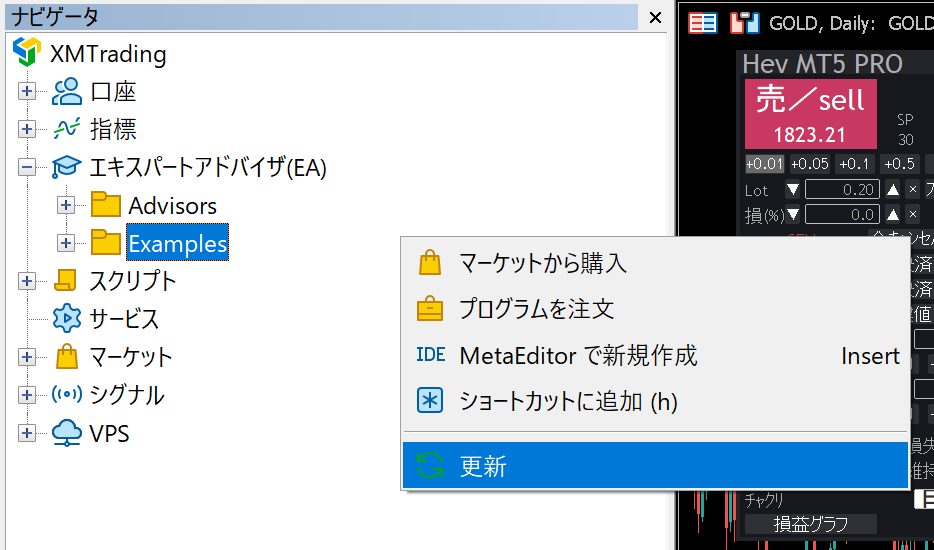Image resolution: width=934 pixels, height=550 pixels.
Task: Click the red table icon in chart header
Action: click(703, 23)
